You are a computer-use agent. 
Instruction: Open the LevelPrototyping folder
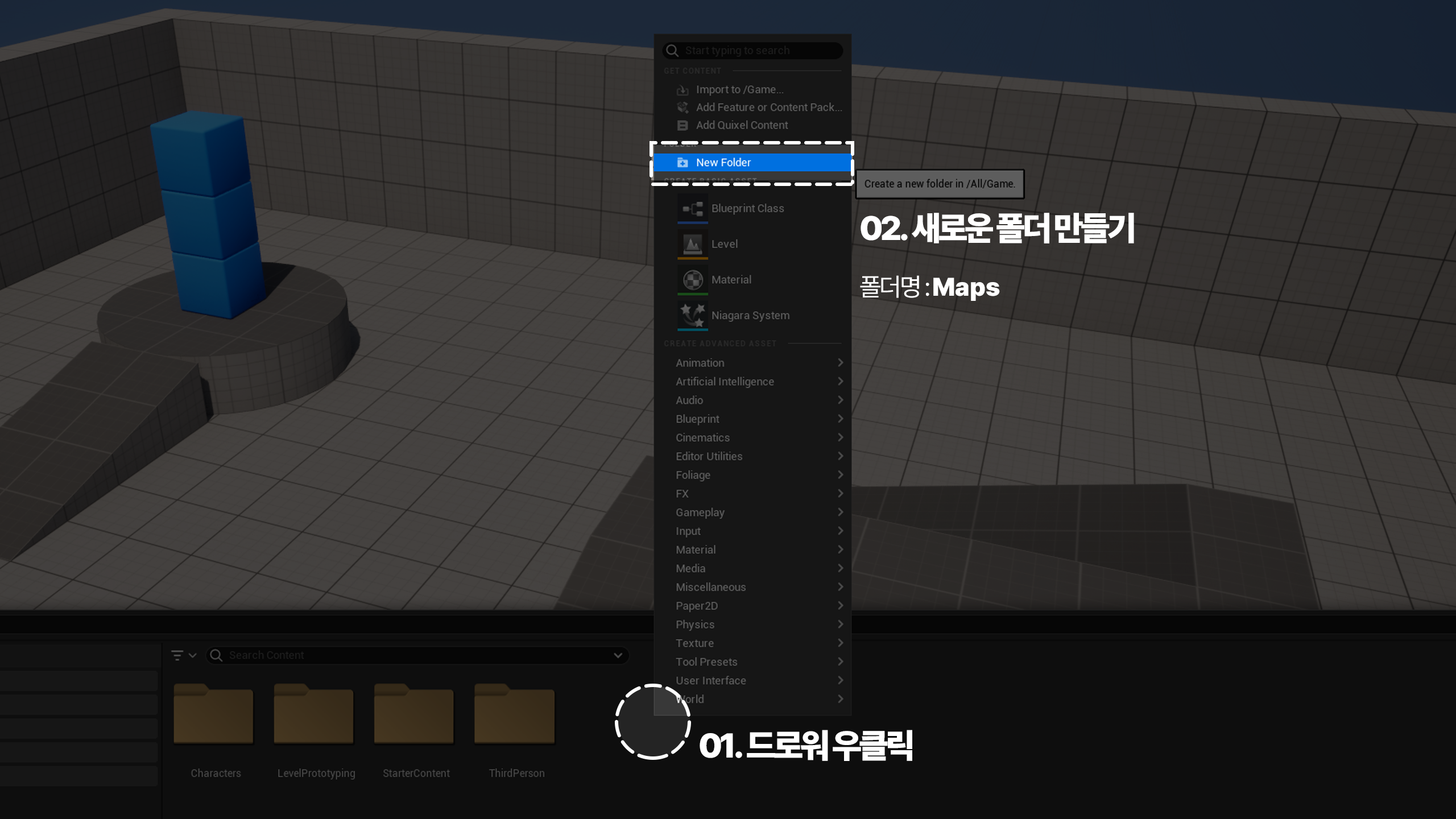pos(313,714)
